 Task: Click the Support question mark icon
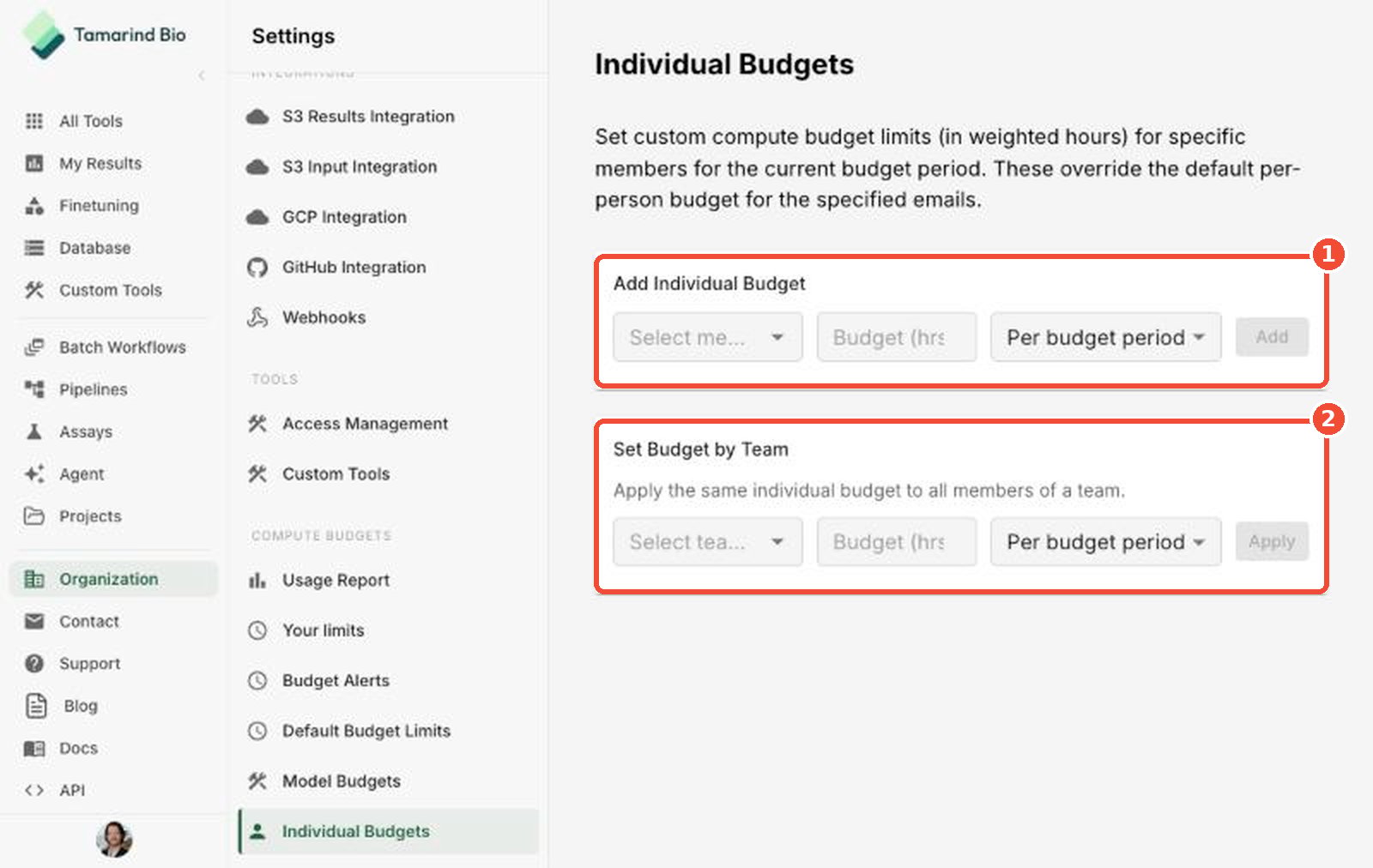[x=34, y=663]
